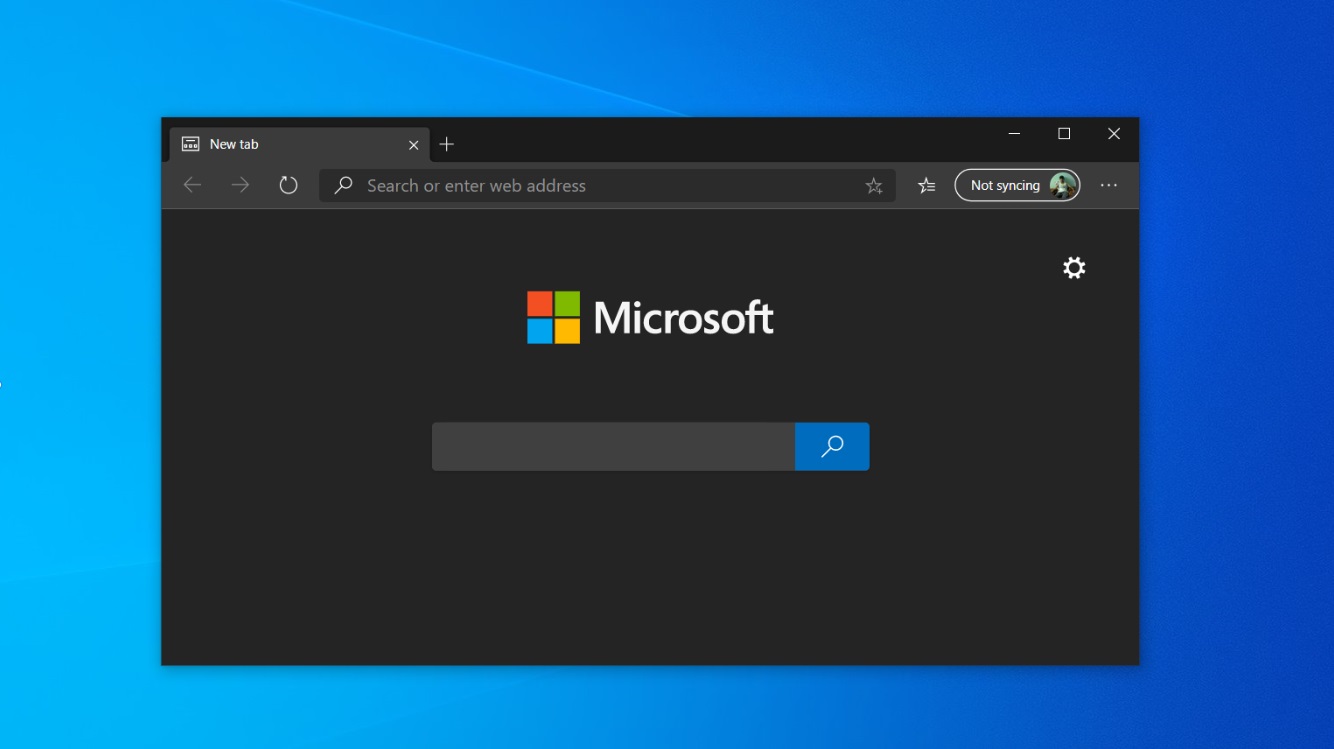Click the New tab favicon
This screenshot has width=1334, height=749.
[189, 144]
